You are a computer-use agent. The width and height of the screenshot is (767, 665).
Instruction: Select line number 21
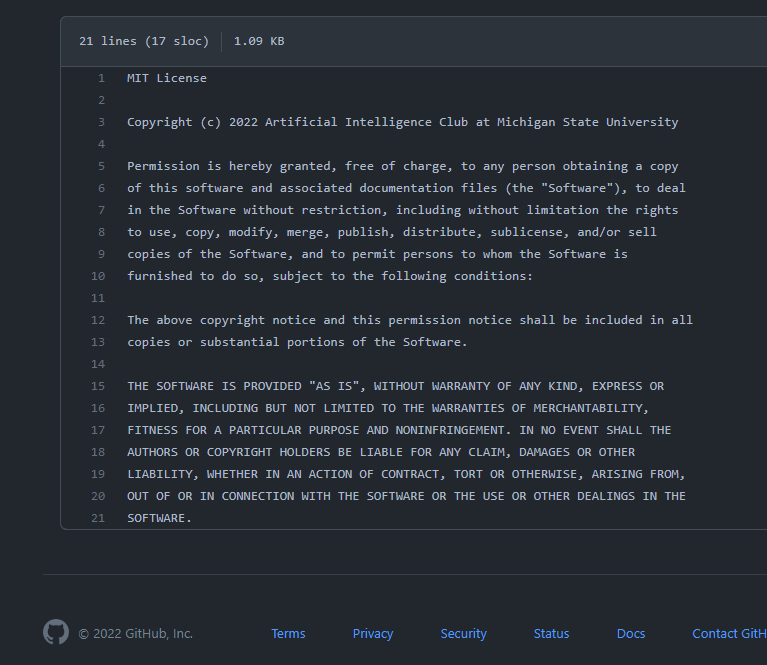pos(98,518)
